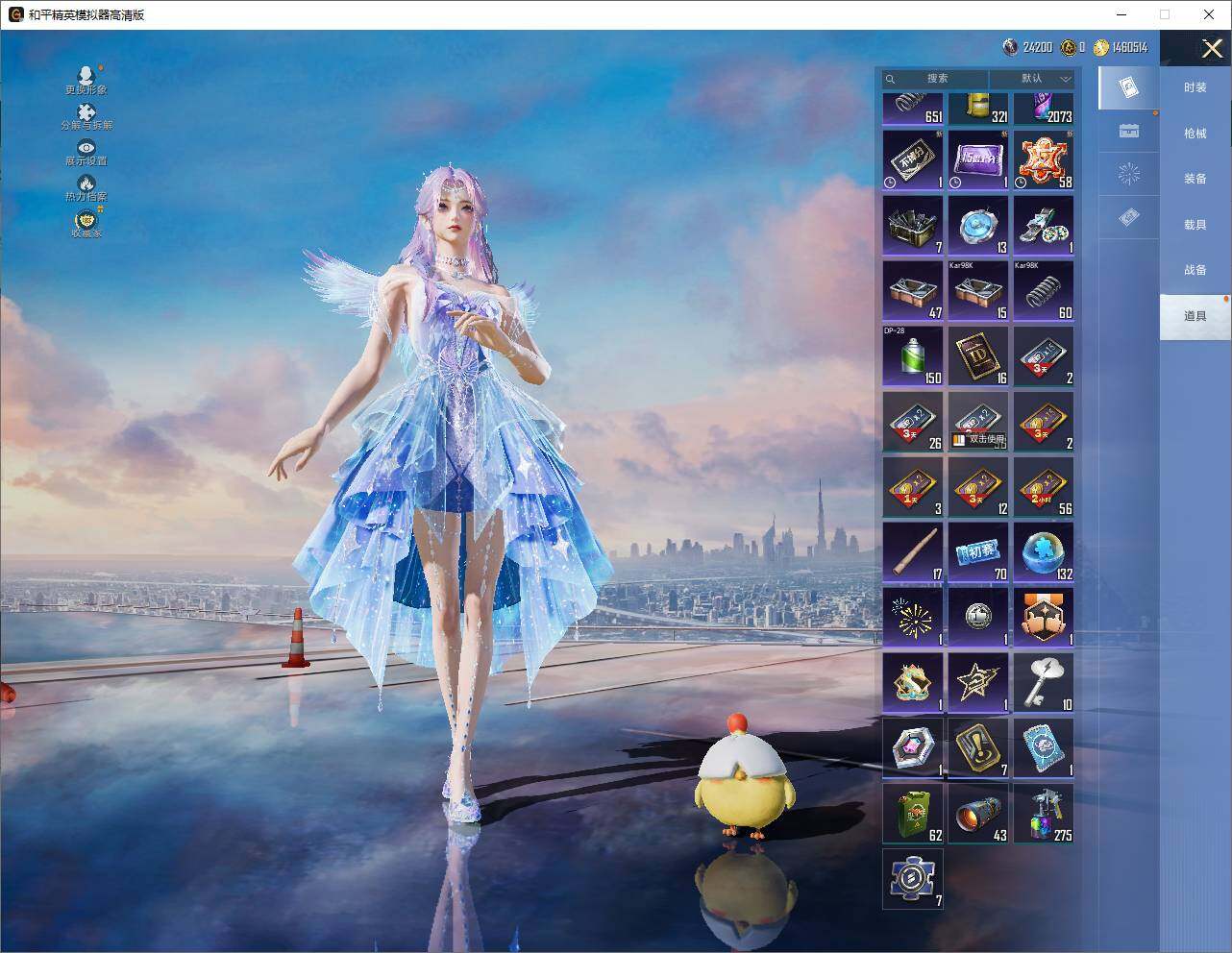Open 收藏家 collector badge icon

click(86, 224)
